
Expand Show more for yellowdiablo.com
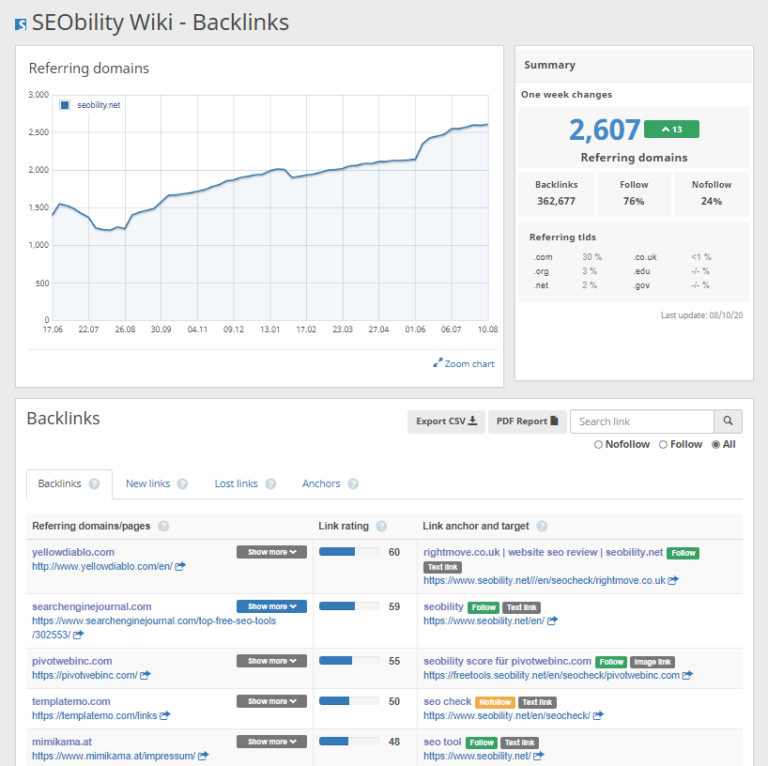coord(271,552)
